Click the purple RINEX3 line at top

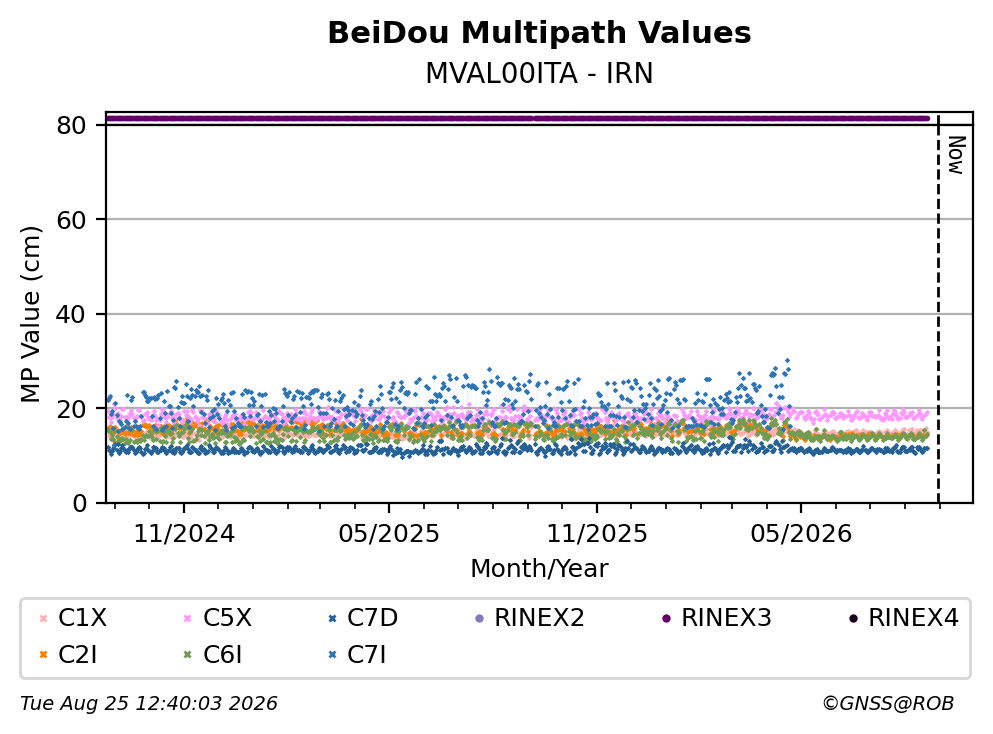[x=517, y=118]
